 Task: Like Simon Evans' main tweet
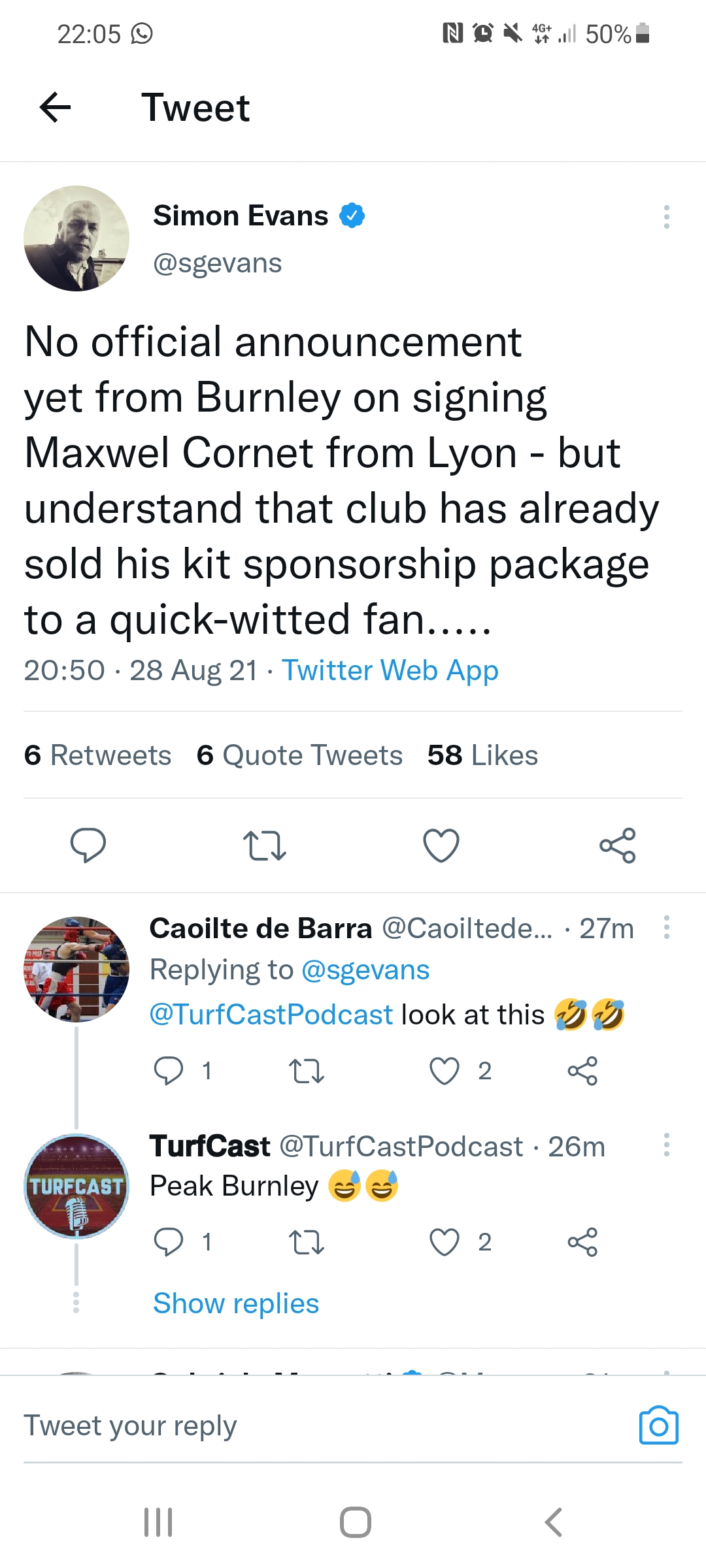(x=441, y=845)
